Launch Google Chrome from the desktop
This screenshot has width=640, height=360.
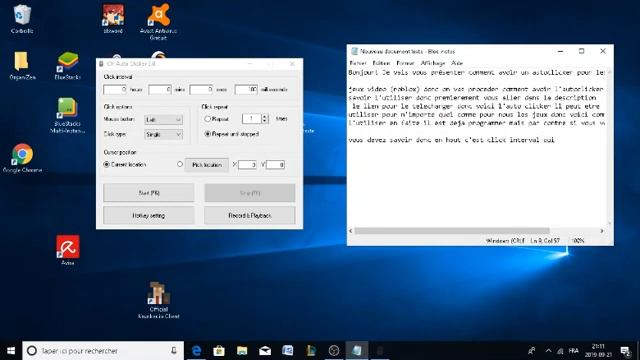(22, 158)
